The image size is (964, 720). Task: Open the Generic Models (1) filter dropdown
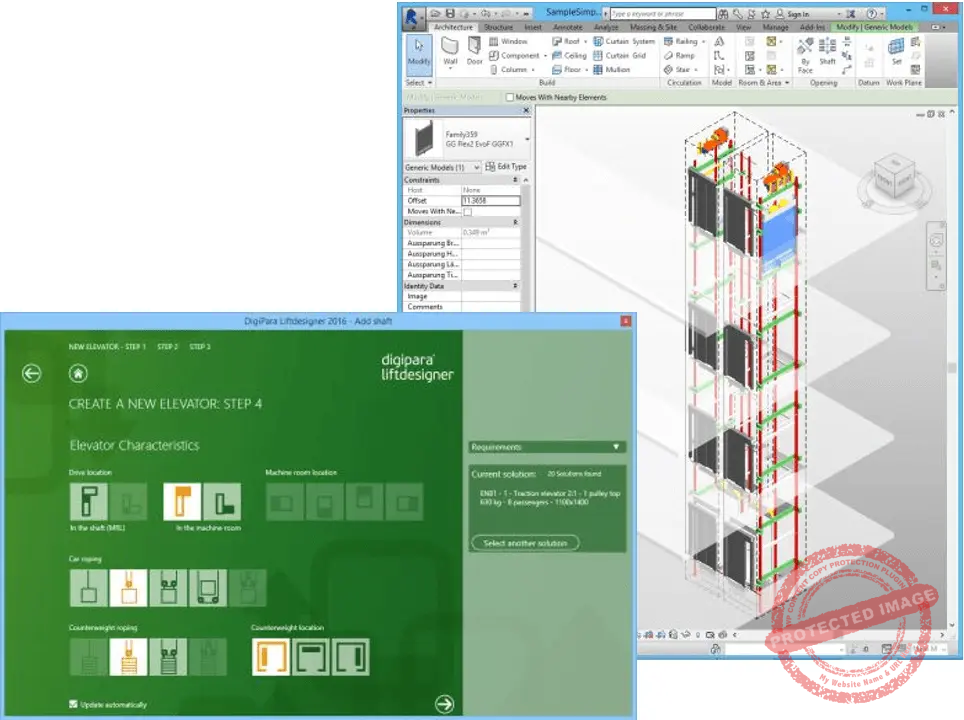[x=442, y=167]
